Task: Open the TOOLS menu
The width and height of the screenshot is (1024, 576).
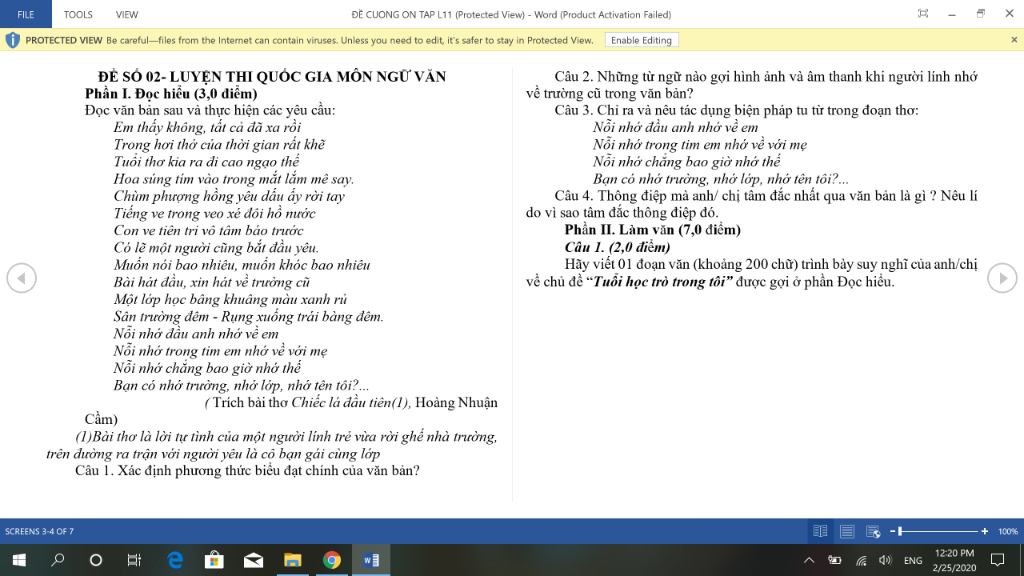Action: click(x=78, y=14)
